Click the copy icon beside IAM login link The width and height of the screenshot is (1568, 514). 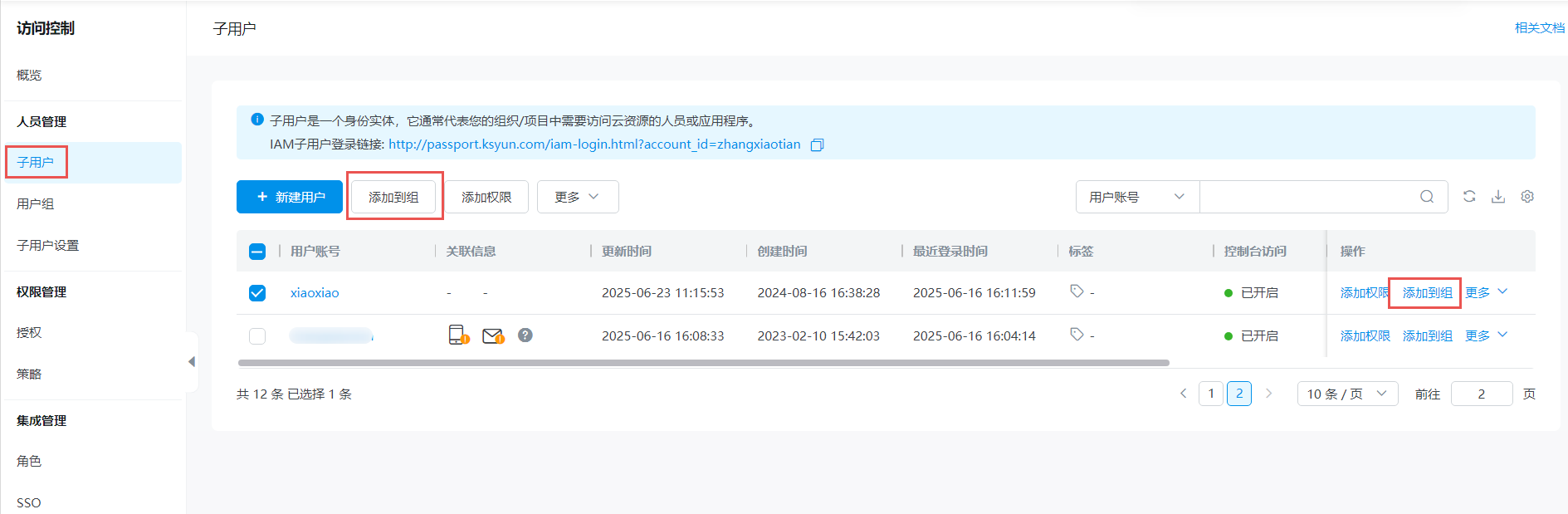tap(817, 145)
